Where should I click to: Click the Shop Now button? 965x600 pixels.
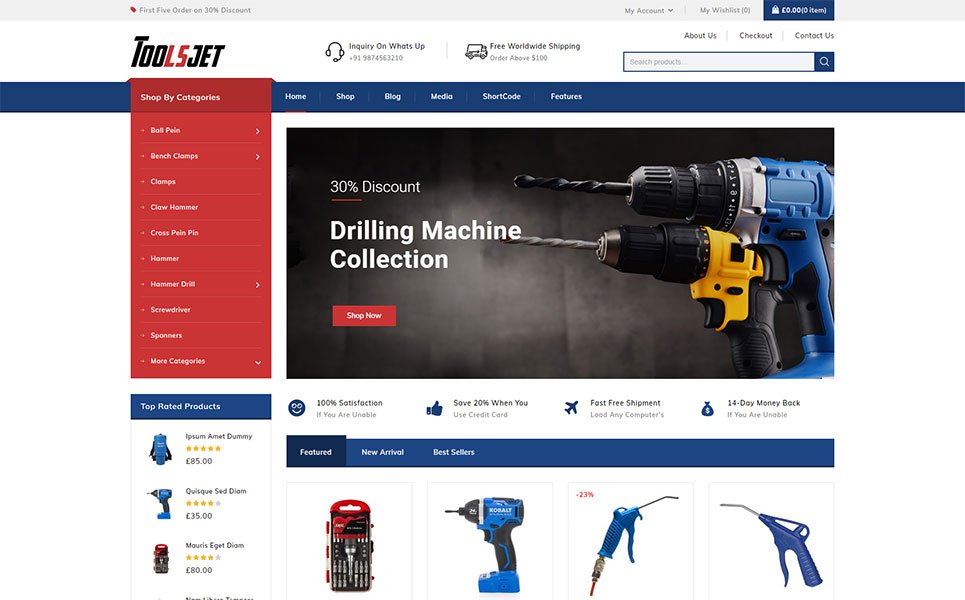363,315
